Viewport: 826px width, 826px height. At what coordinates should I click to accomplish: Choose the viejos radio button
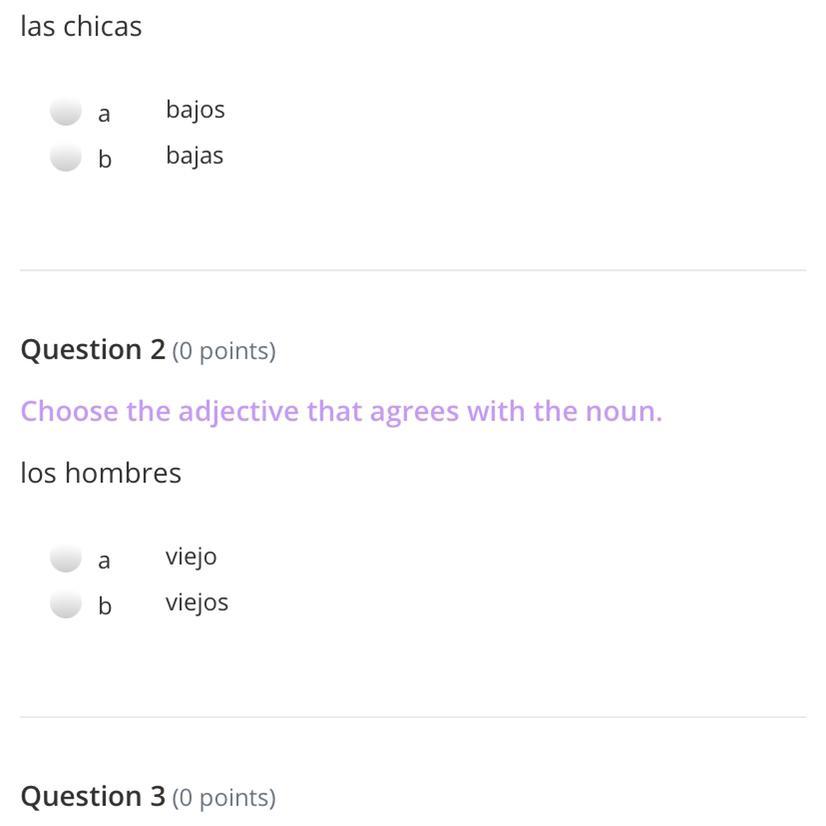tap(66, 604)
